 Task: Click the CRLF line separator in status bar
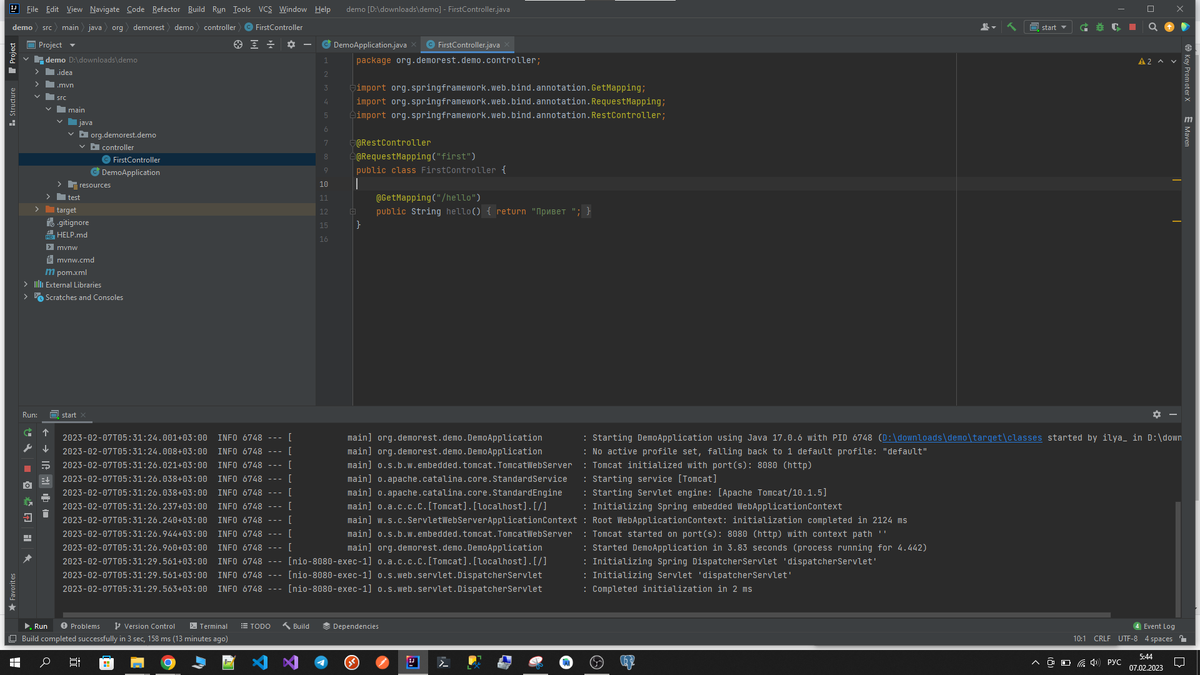click(x=1102, y=639)
